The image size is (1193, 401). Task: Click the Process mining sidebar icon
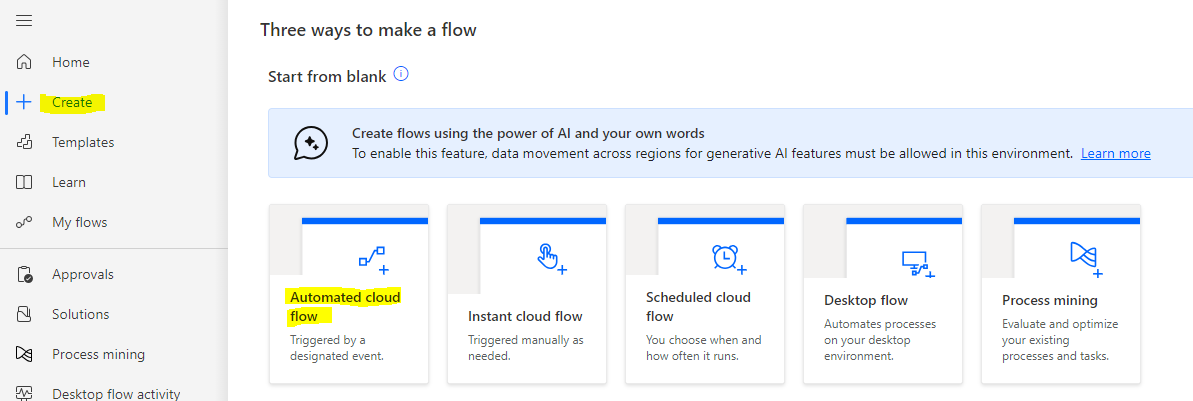point(24,355)
